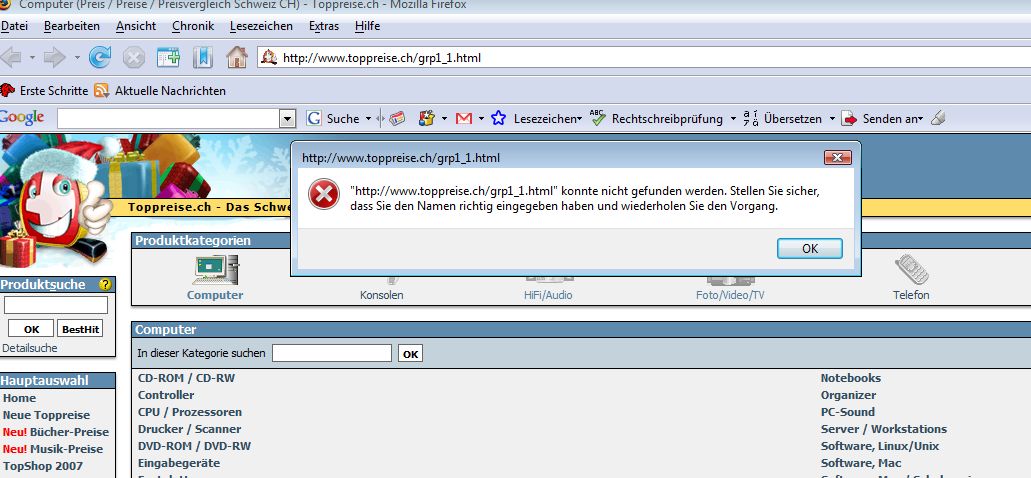Click the Rechtschreibprüfung spell check icon
The image size is (1031, 478).
click(x=598, y=118)
